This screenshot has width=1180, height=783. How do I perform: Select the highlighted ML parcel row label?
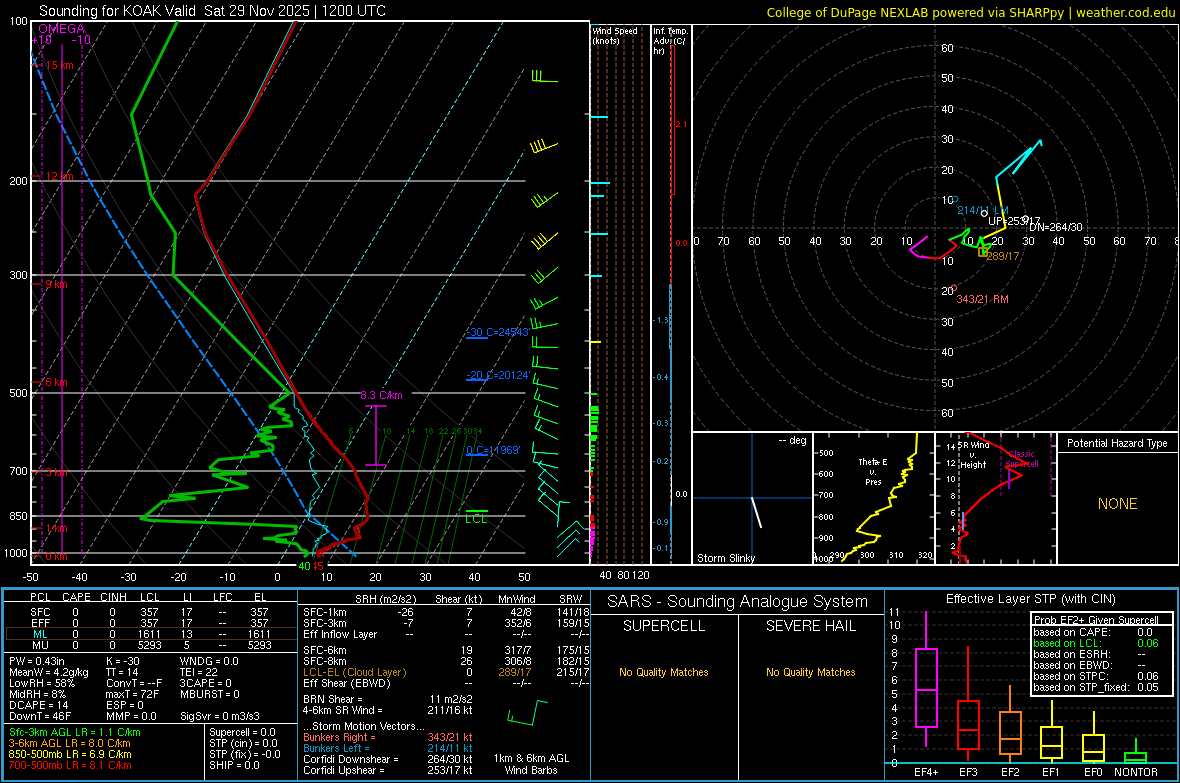[x=40, y=634]
